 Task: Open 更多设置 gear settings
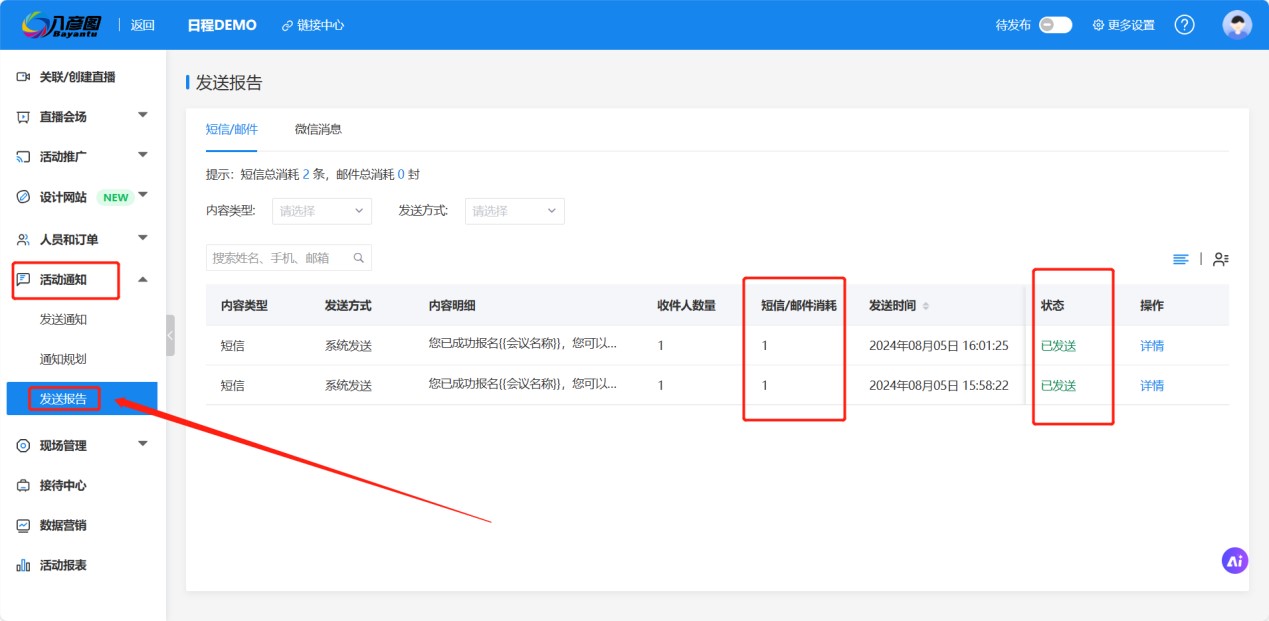(1123, 25)
